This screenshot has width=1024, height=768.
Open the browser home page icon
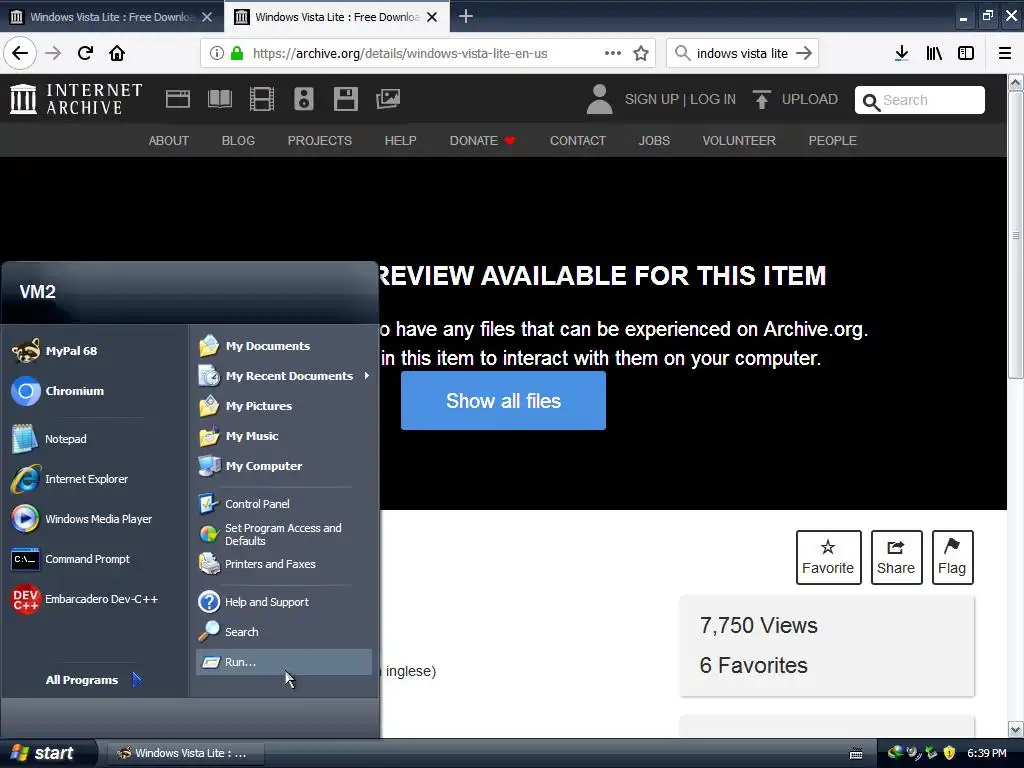coord(117,53)
